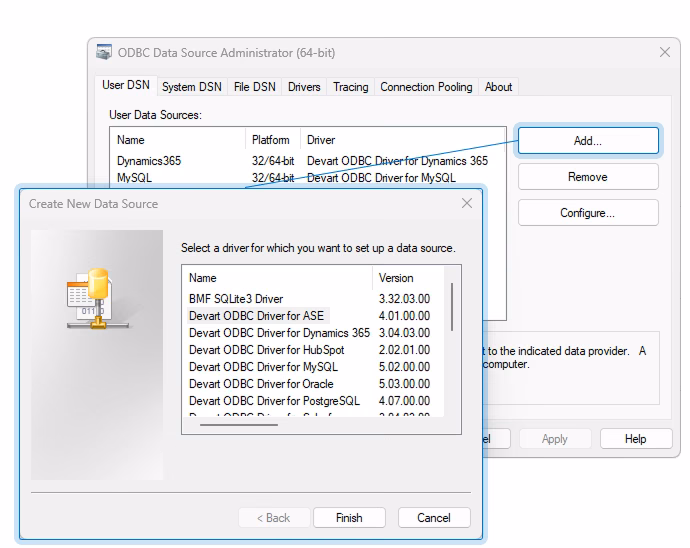The width and height of the screenshot is (690, 548).
Task: Click the Add... button
Action: point(588,141)
